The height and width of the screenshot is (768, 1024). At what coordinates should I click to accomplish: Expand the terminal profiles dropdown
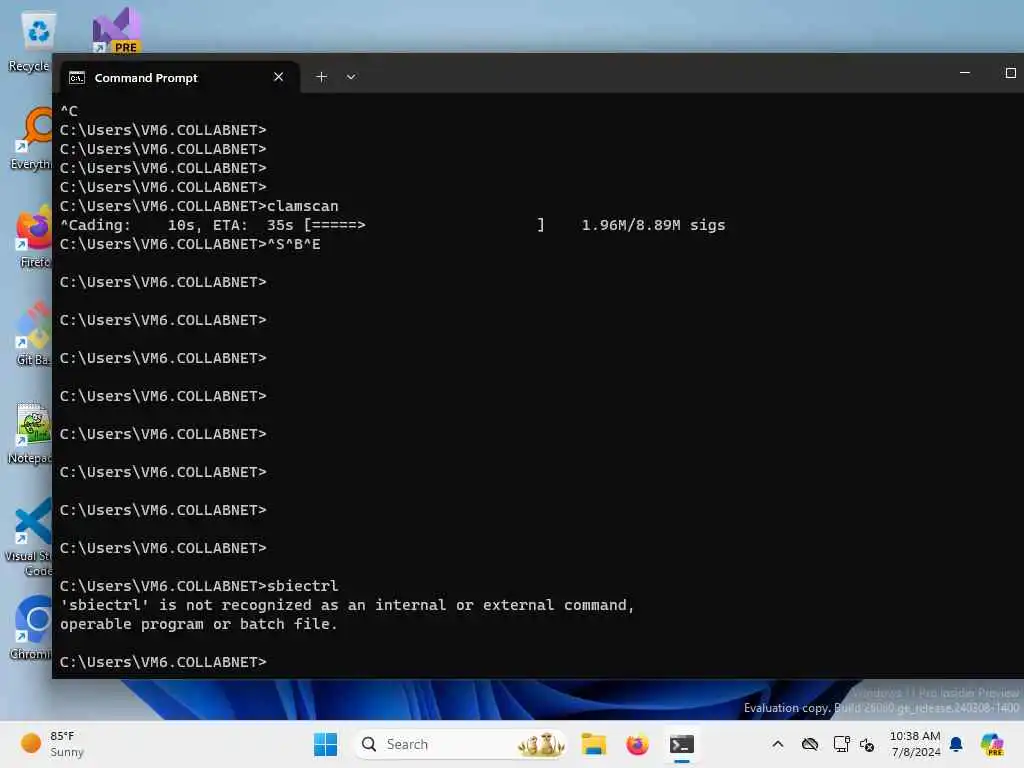pyautogui.click(x=351, y=77)
